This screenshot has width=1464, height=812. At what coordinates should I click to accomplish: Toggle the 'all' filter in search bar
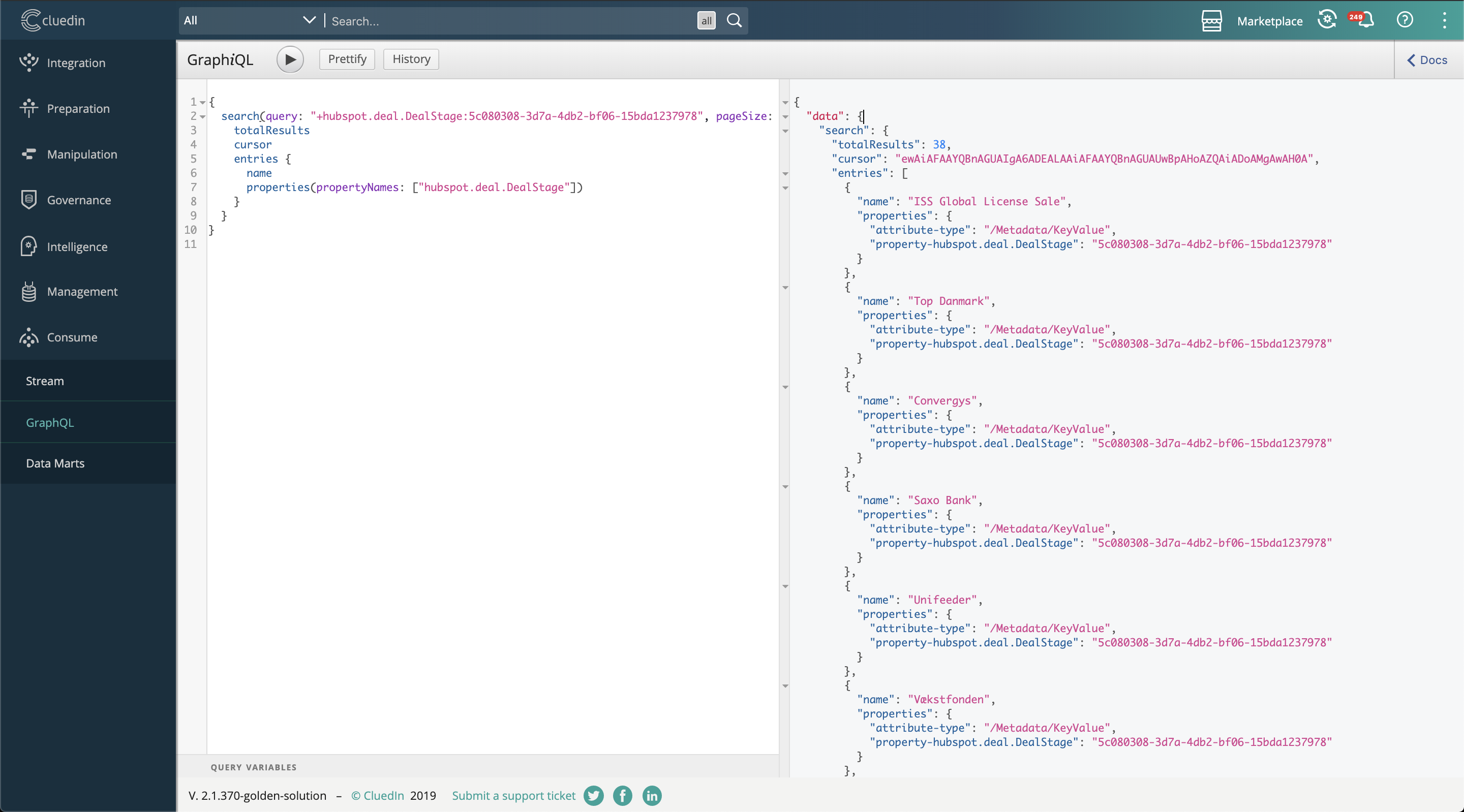pos(706,21)
